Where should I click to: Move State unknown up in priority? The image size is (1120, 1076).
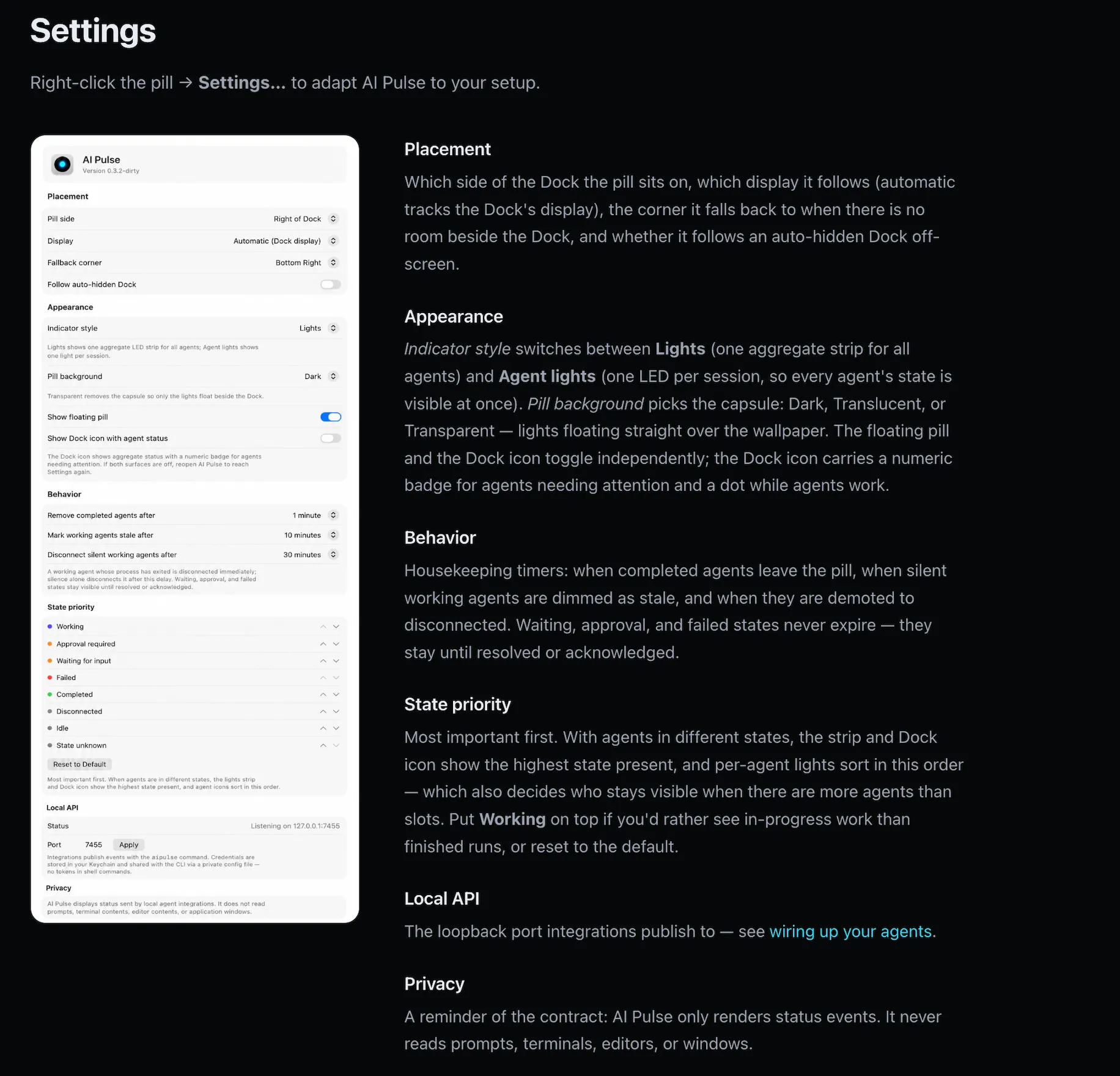pos(323,745)
